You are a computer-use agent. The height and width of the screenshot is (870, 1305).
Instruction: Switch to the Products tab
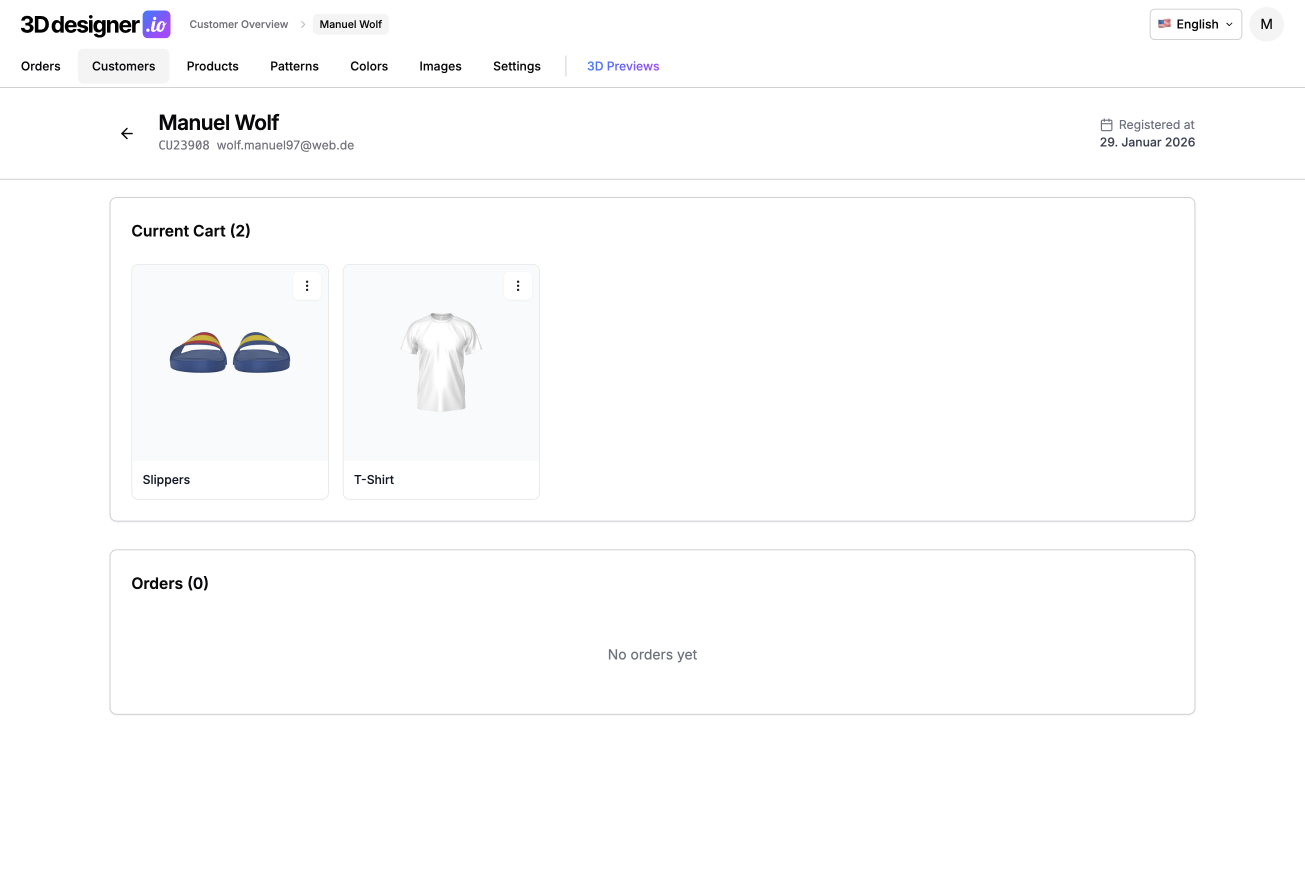tap(212, 66)
